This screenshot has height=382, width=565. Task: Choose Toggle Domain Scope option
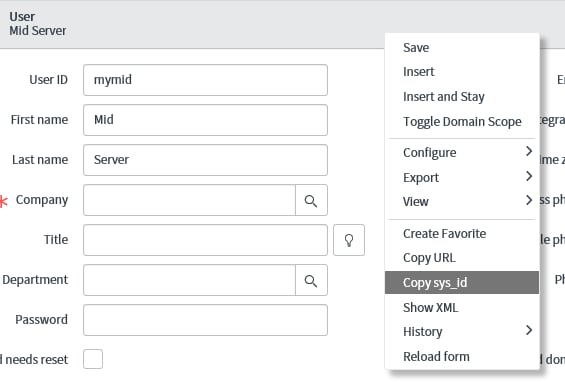coord(462,121)
